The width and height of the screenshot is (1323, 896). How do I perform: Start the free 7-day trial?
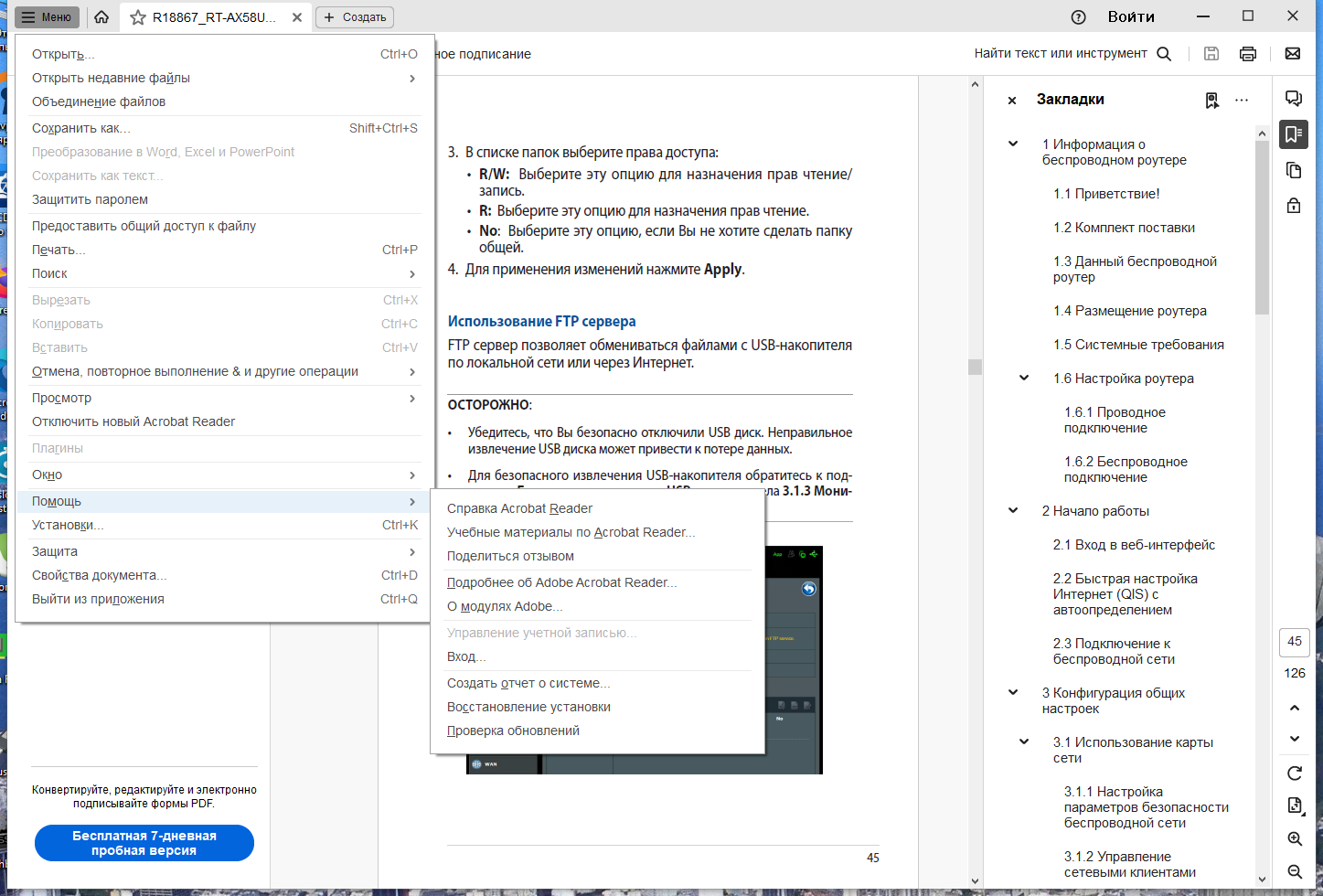pyautogui.click(x=144, y=842)
